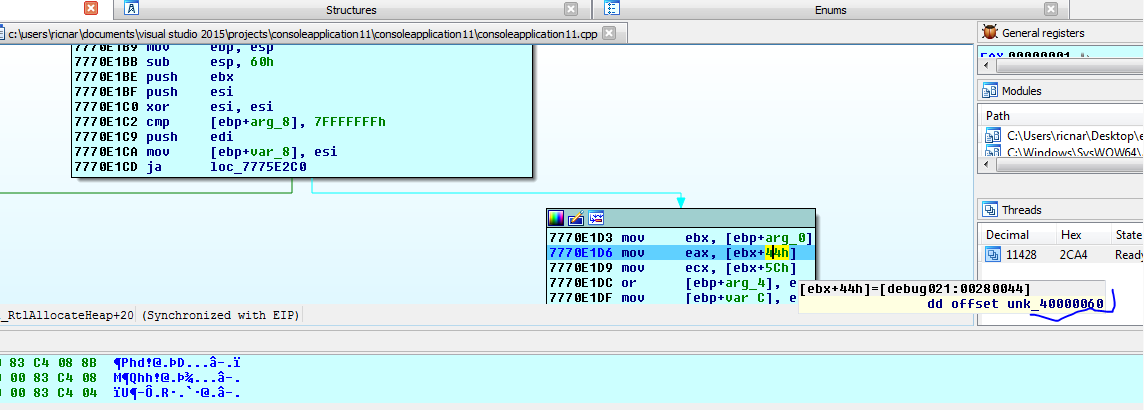Close the consoleapplication11.cpp tab

pyautogui.click(x=607, y=34)
